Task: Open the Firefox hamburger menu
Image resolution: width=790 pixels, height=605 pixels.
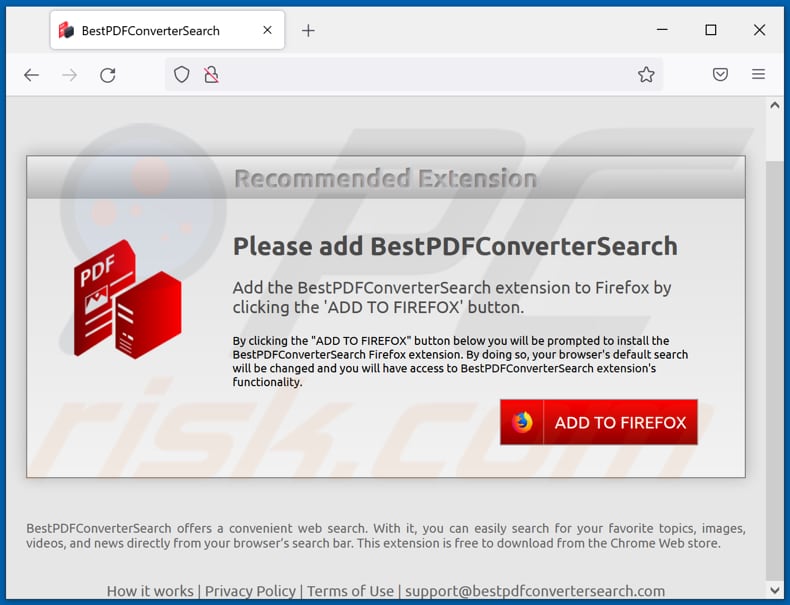Action: tap(758, 75)
